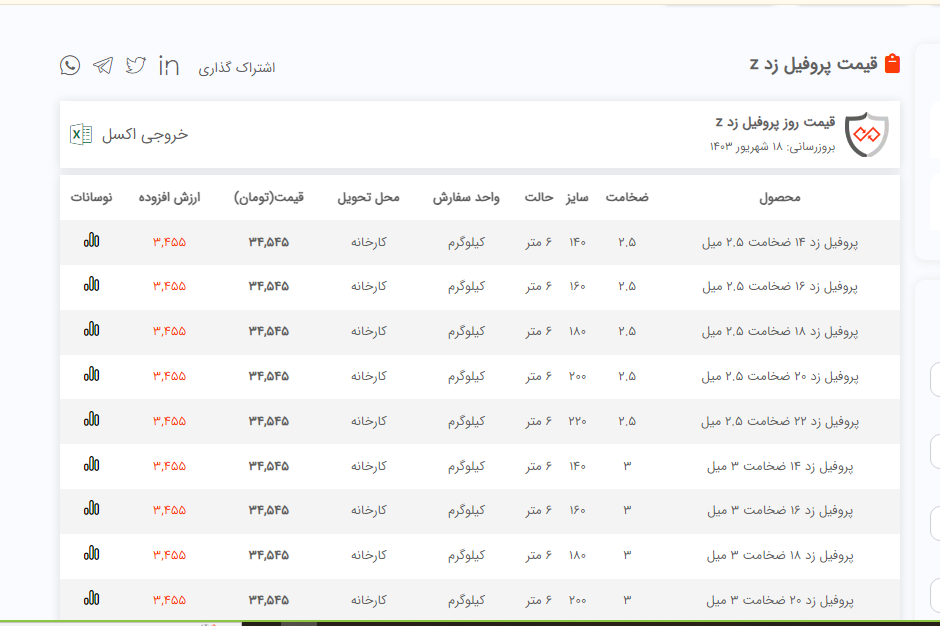Click the ضخامت column header
Viewport: 940px width, 626px height.
click(x=627, y=198)
